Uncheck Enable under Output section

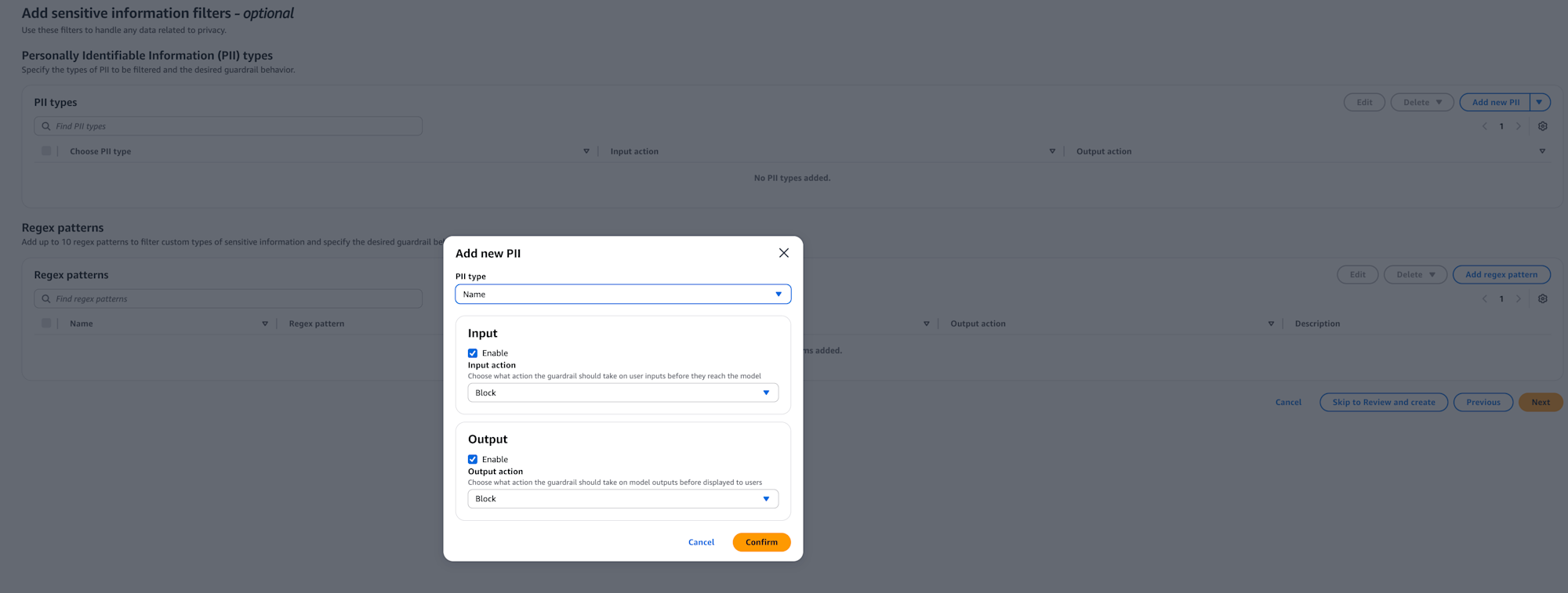(473, 460)
